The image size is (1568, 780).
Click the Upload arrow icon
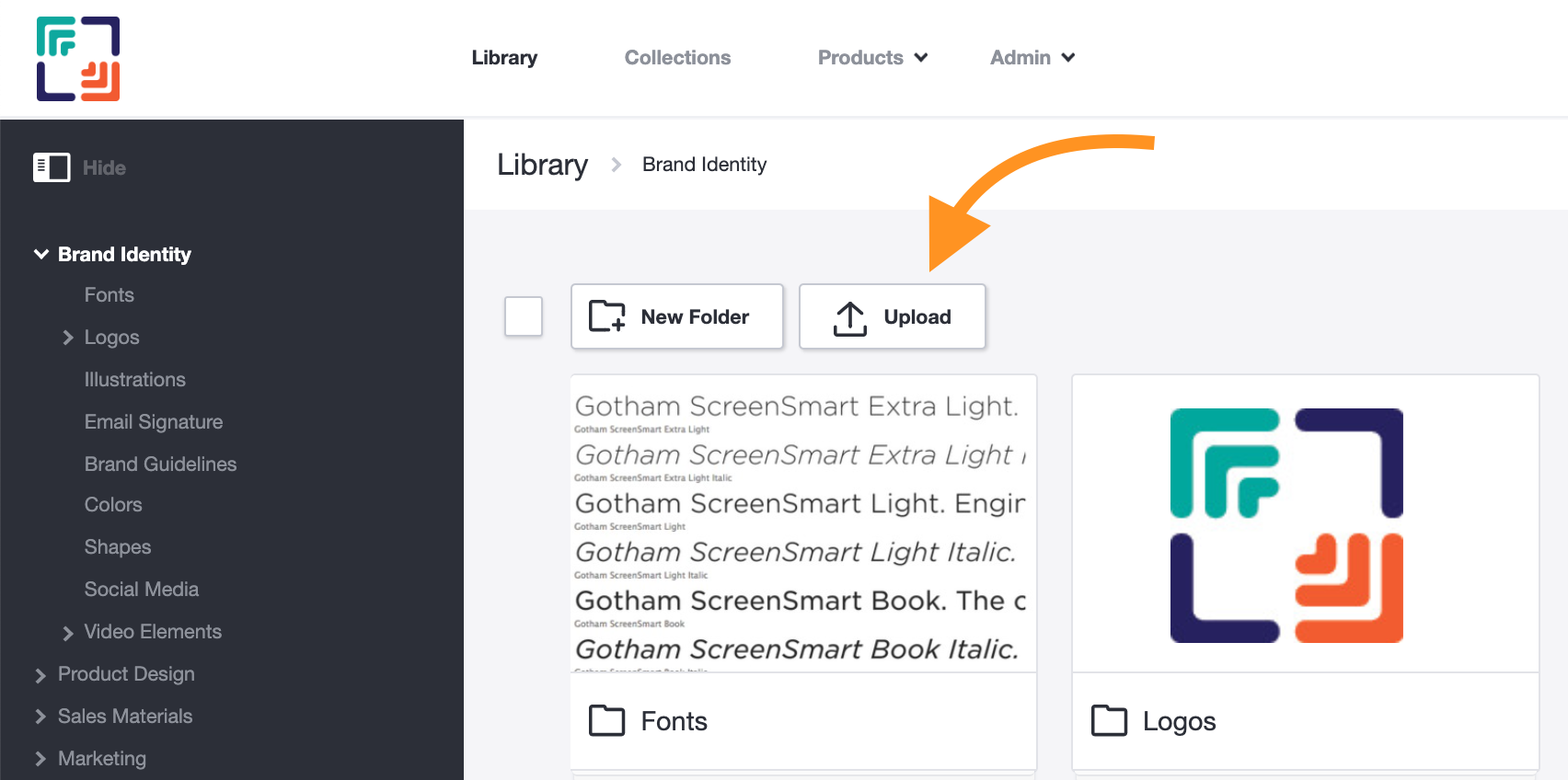tap(850, 318)
